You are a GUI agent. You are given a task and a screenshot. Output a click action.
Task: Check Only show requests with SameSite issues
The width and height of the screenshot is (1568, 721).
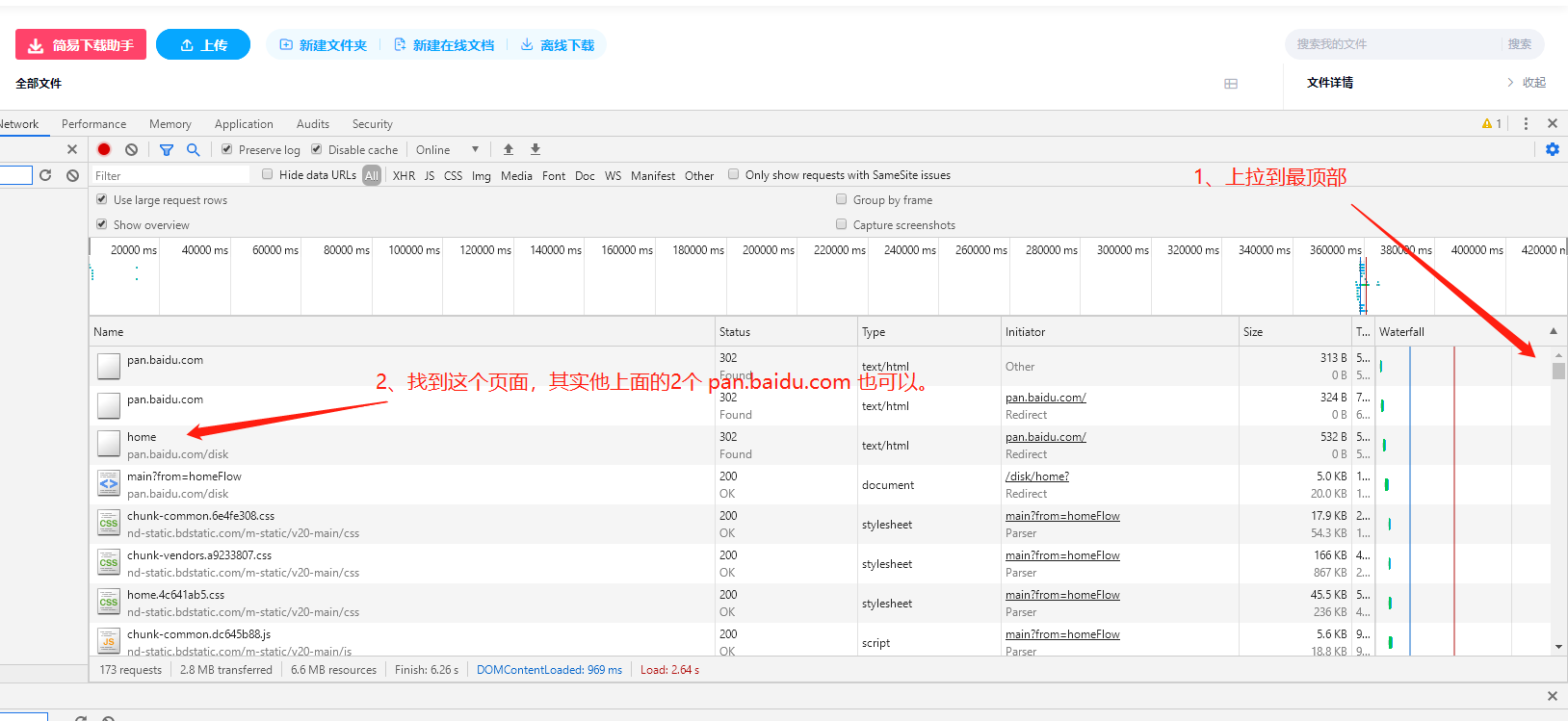click(733, 174)
